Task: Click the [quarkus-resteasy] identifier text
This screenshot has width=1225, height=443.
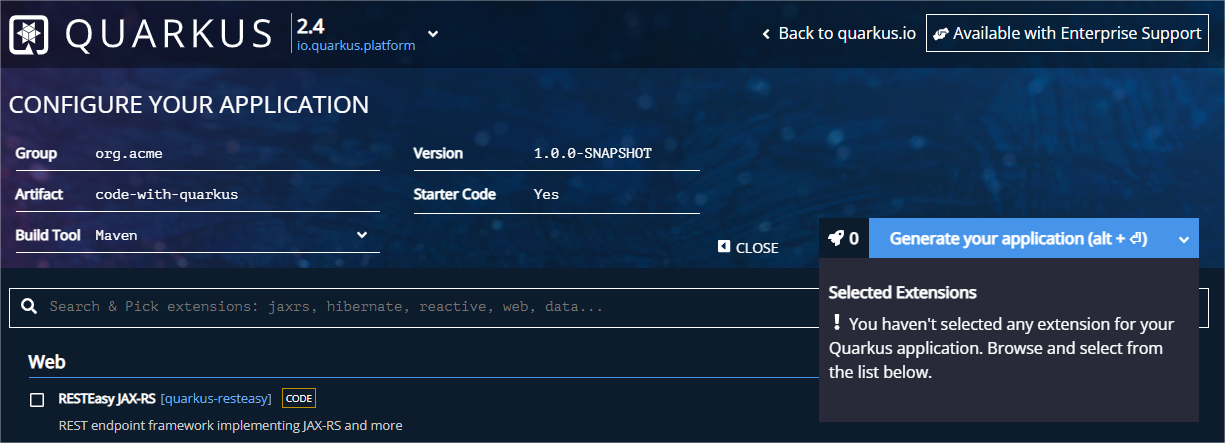Action: 216,399
